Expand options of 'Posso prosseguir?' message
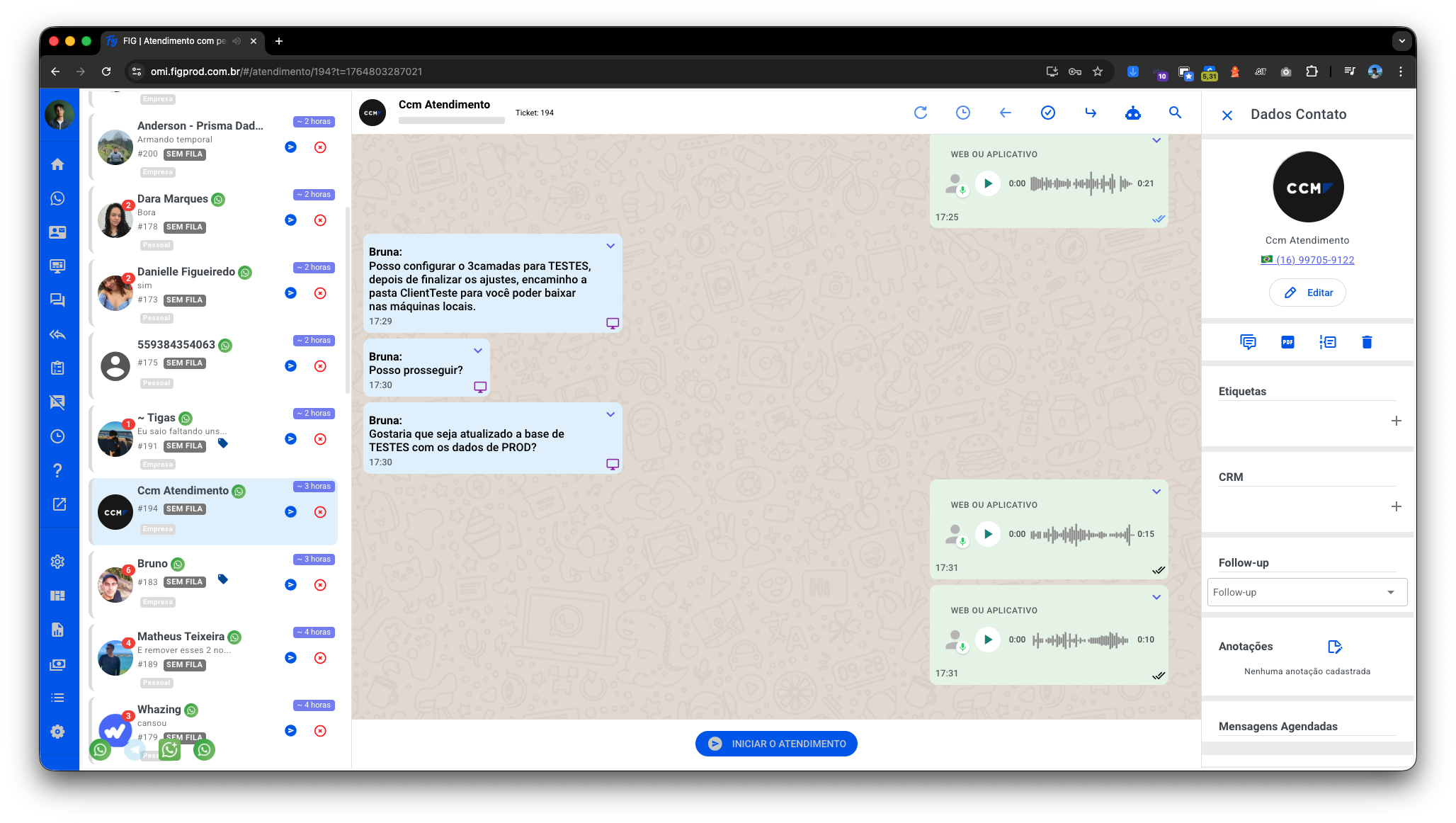 [x=478, y=351]
